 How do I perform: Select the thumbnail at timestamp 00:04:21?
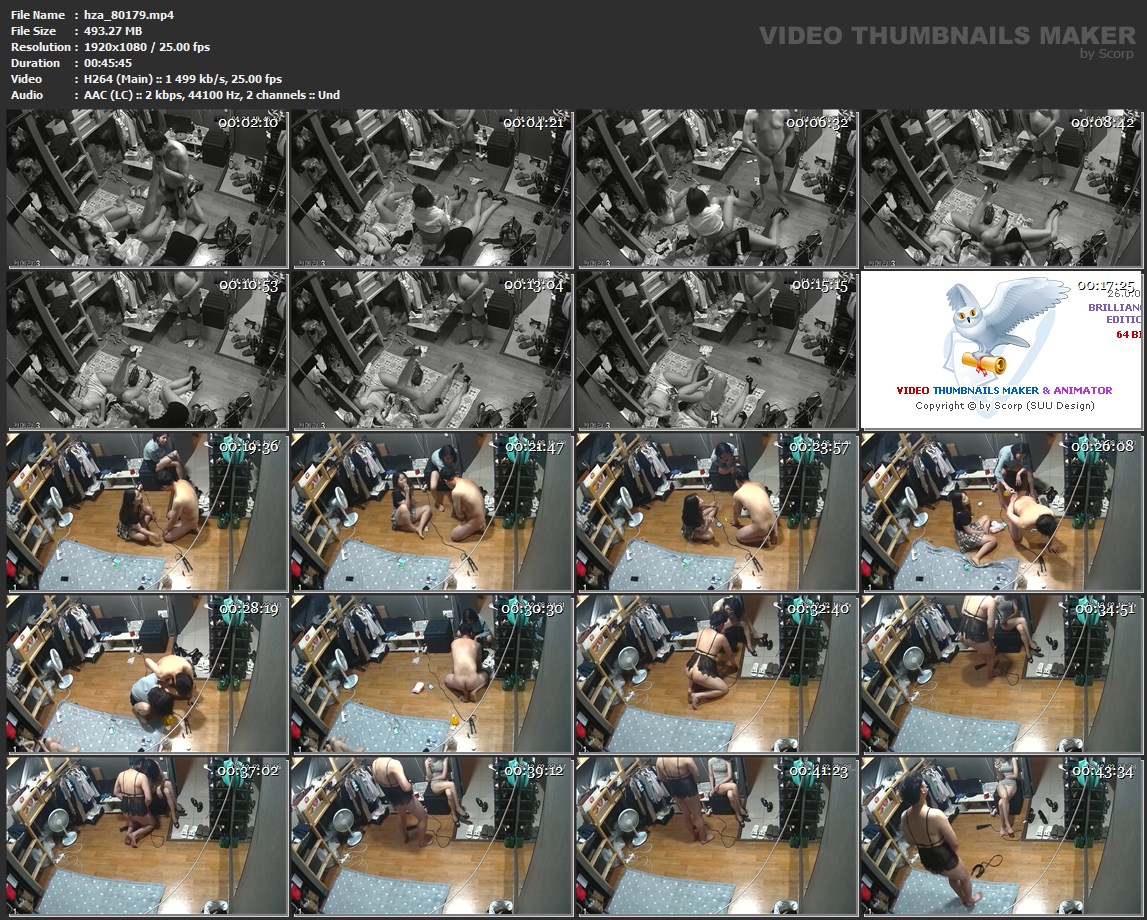coord(431,188)
